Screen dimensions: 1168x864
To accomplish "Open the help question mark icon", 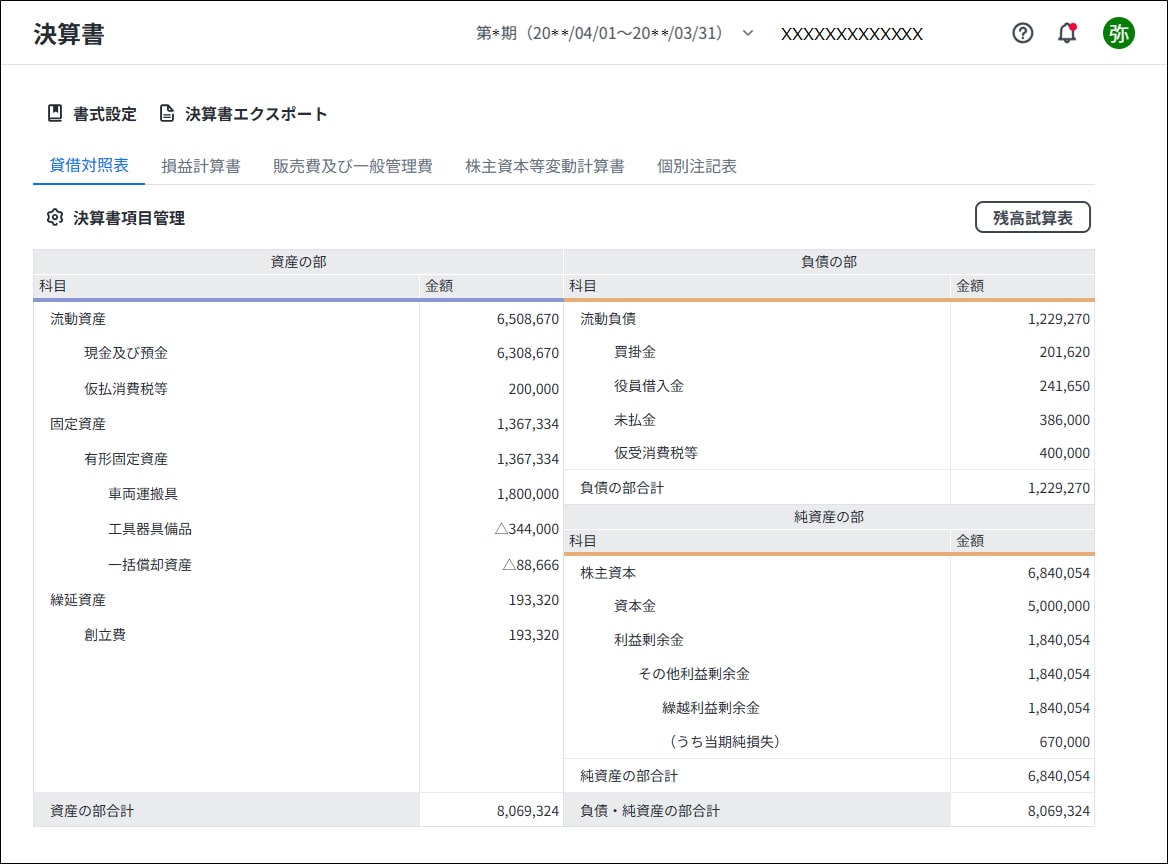I will [1022, 33].
